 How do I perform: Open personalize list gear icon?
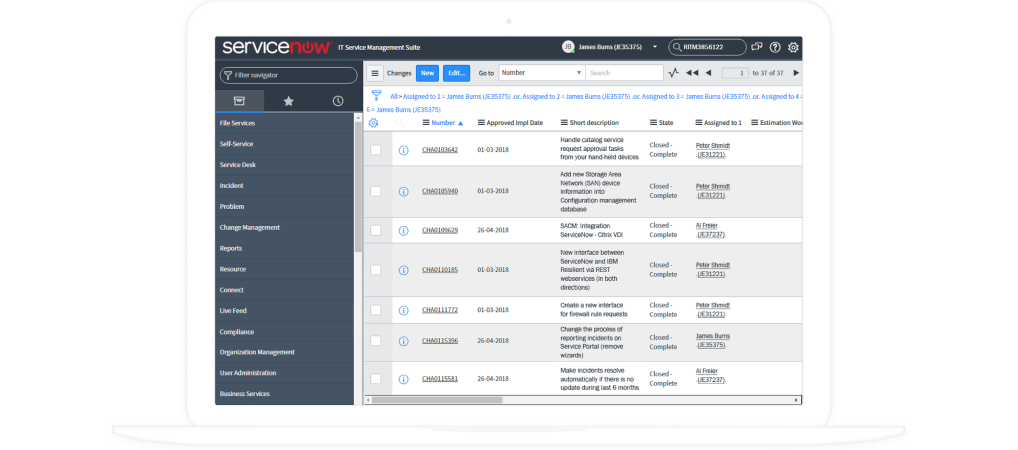(373, 123)
